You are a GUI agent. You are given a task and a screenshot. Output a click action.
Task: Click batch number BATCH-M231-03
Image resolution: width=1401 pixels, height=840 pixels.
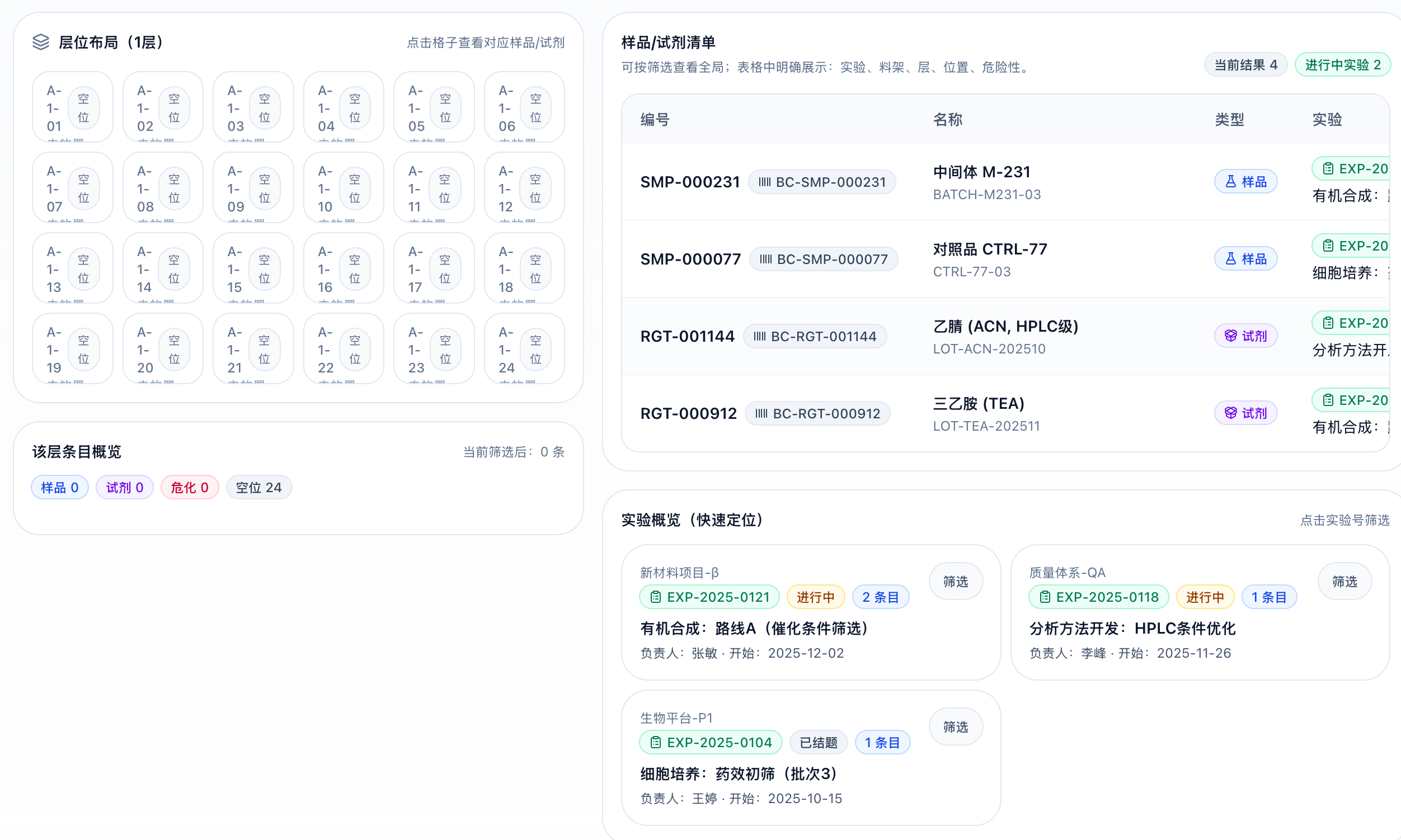pos(987,194)
